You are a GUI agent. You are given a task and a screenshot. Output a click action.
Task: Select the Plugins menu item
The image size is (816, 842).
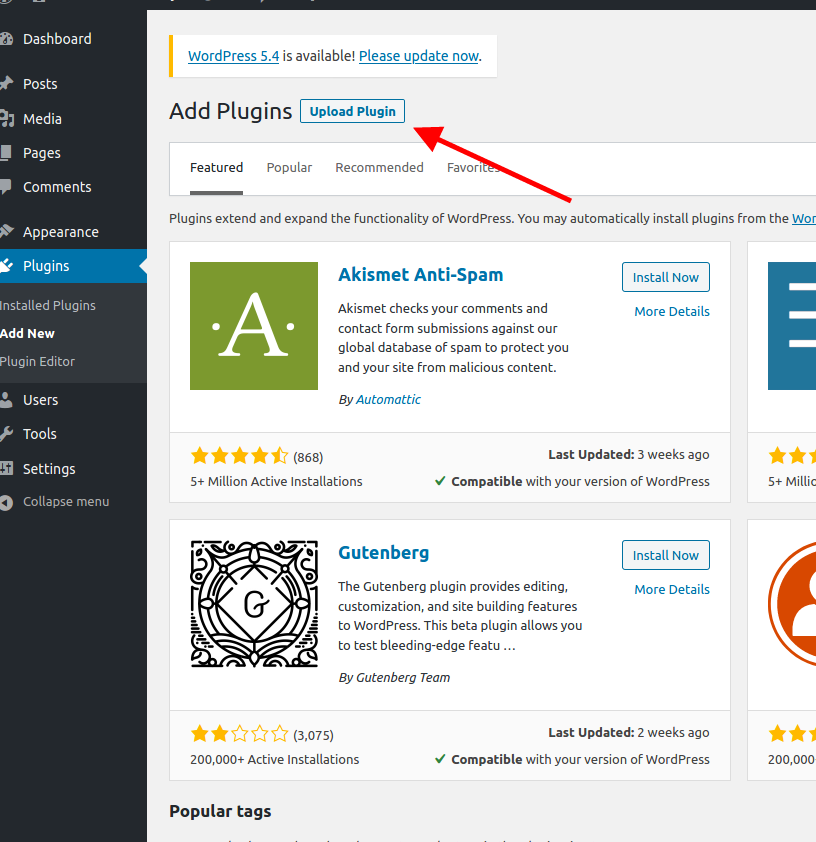click(x=73, y=266)
